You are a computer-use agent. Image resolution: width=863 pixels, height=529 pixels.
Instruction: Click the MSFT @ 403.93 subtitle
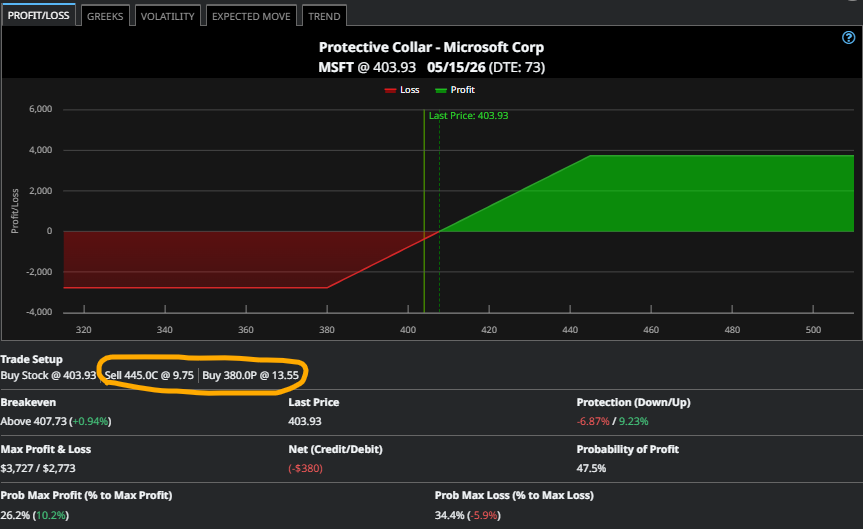pyautogui.click(x=367, y=67)
